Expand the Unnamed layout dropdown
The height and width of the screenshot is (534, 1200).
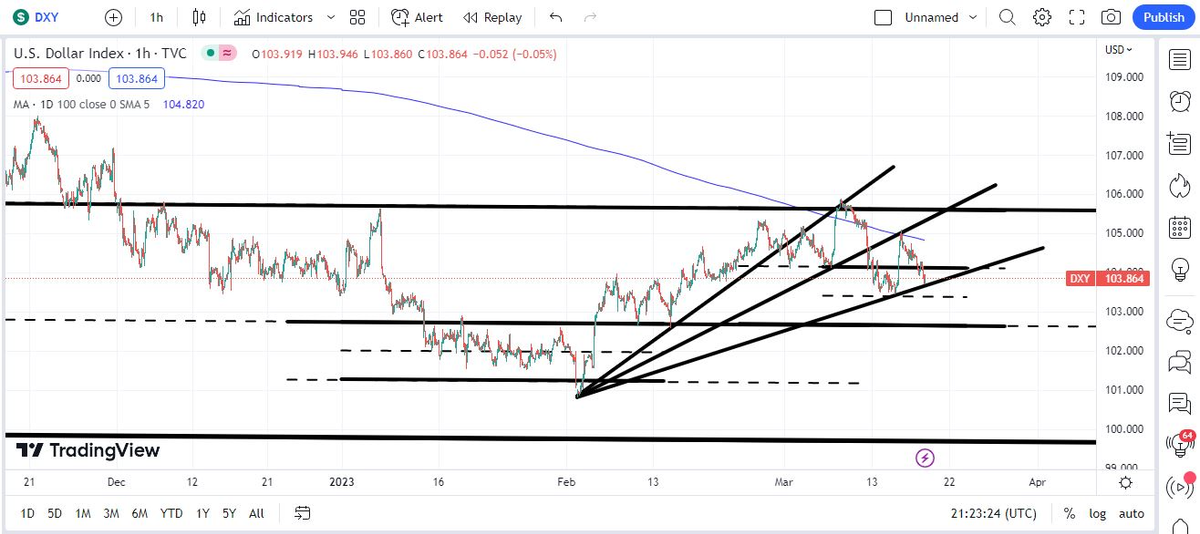972,17
